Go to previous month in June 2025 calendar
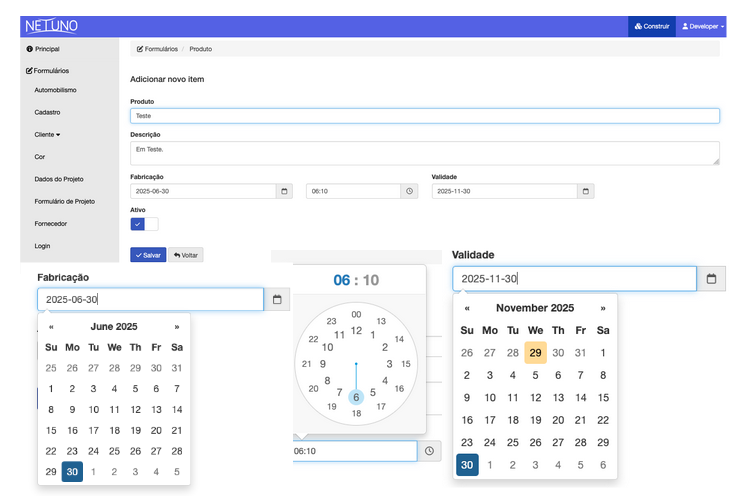The width and height of the screenshot is (744, 500). tap(51, 326)
